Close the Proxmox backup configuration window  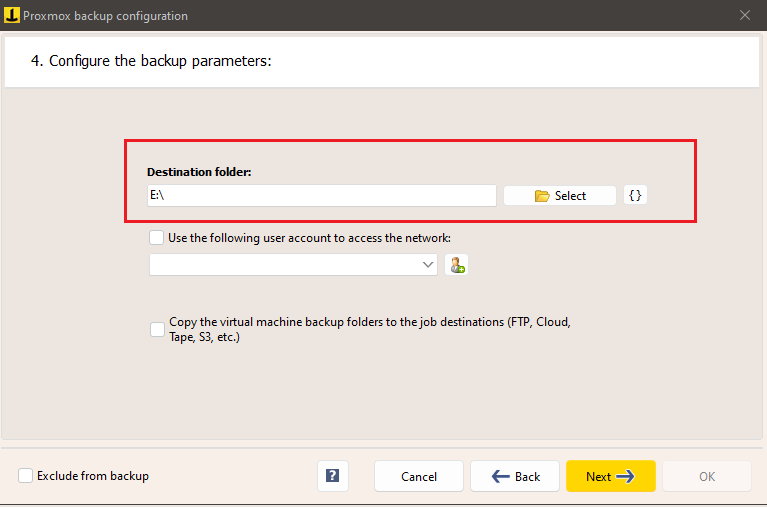coord(744,16)
